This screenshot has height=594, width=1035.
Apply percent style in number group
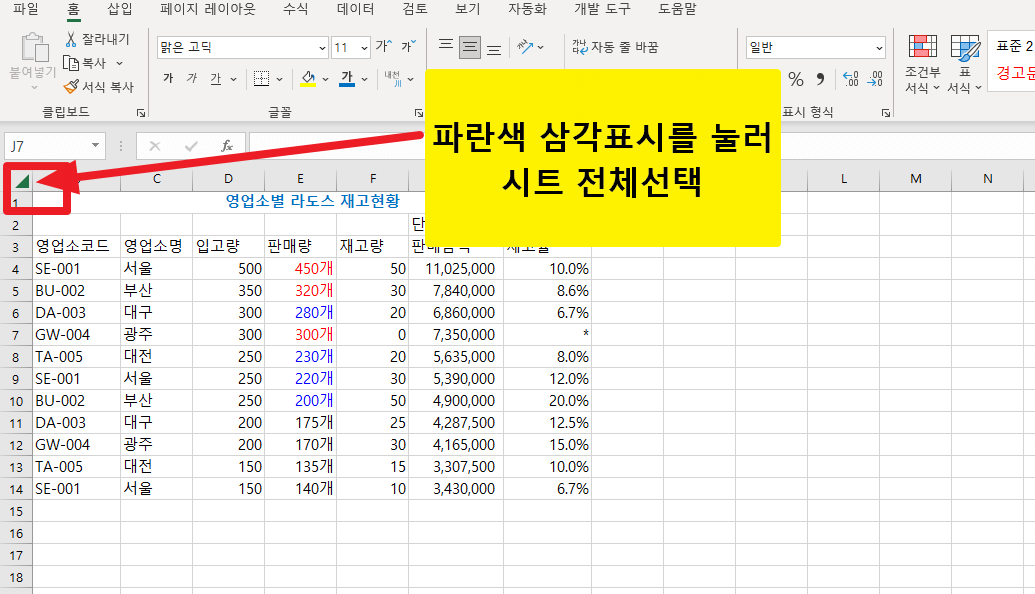tap(797, 79)
